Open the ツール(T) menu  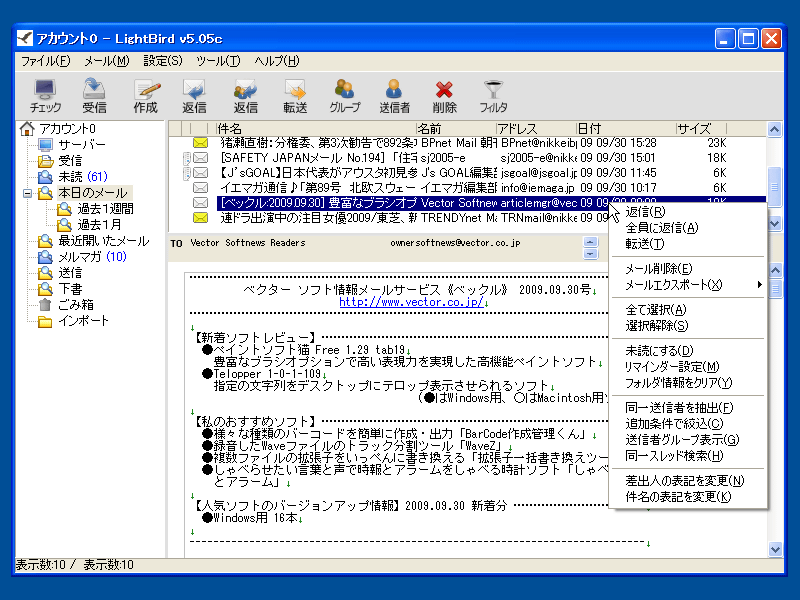click(x=218, y=61)
